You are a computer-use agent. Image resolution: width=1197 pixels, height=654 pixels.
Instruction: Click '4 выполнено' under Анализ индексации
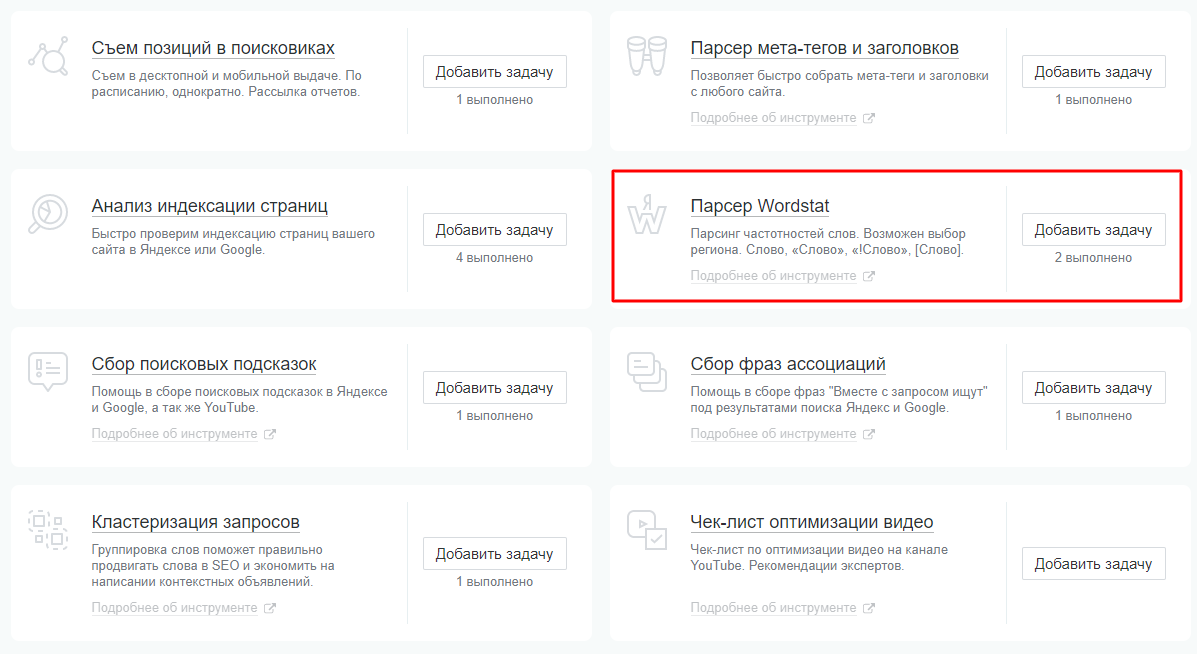[x=495, y=258]
